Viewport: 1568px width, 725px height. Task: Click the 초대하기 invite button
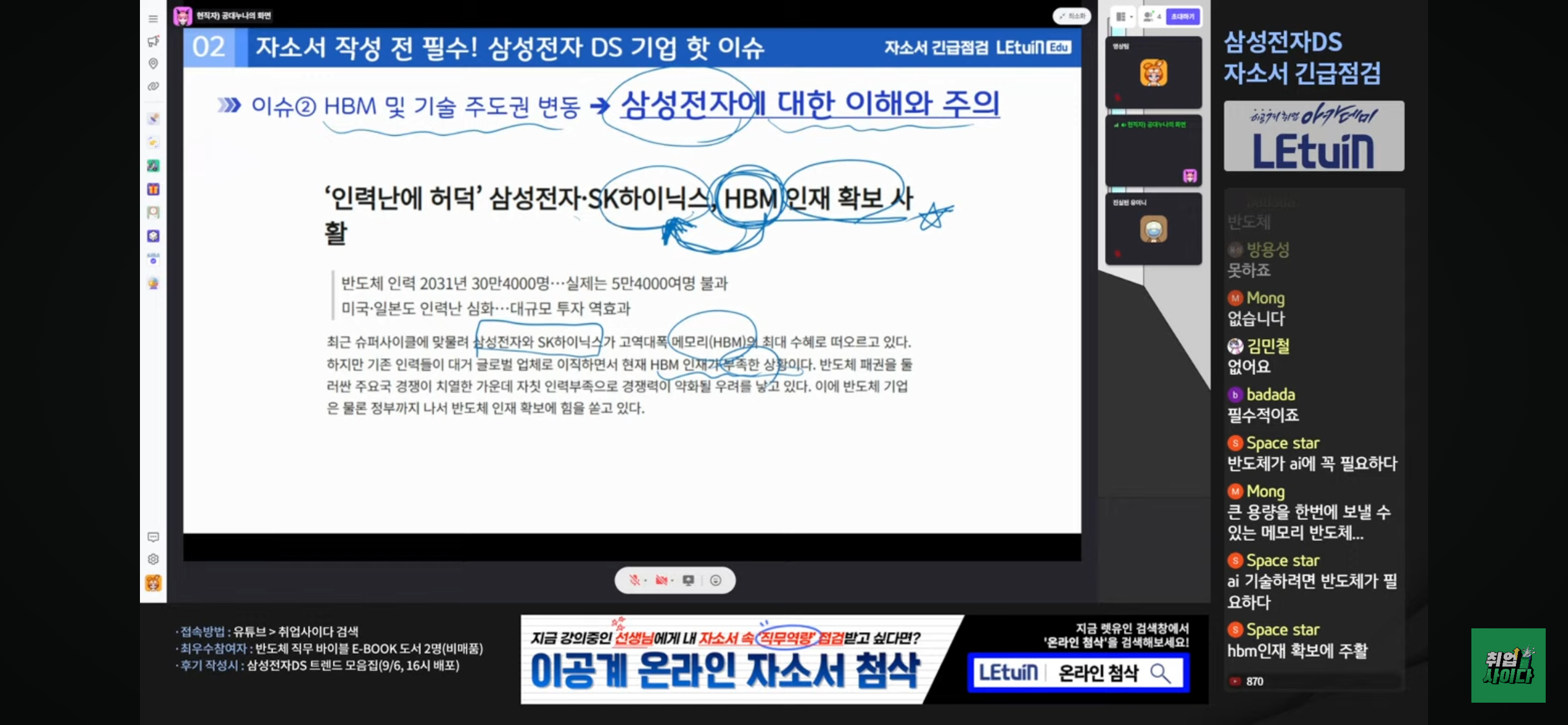(x=1183, y=17)
